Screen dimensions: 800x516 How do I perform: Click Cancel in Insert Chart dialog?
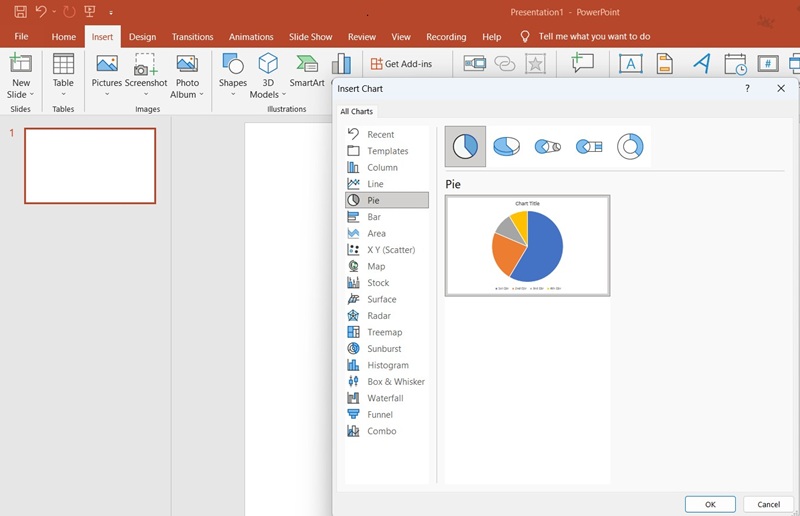[x=768, y=504]
